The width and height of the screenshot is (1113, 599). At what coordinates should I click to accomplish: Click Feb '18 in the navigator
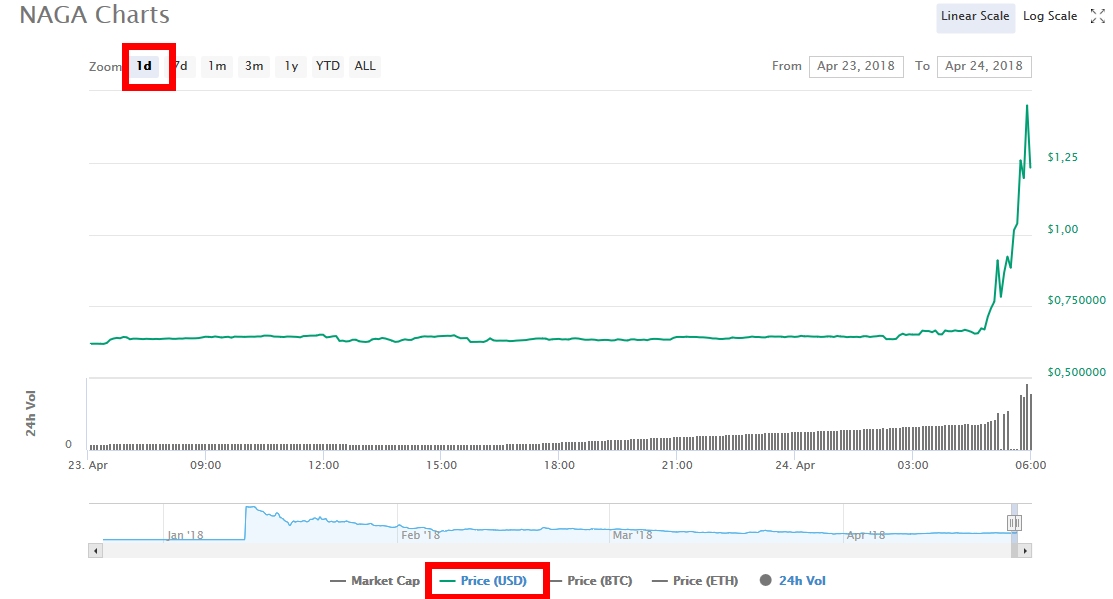coord(420,535)
